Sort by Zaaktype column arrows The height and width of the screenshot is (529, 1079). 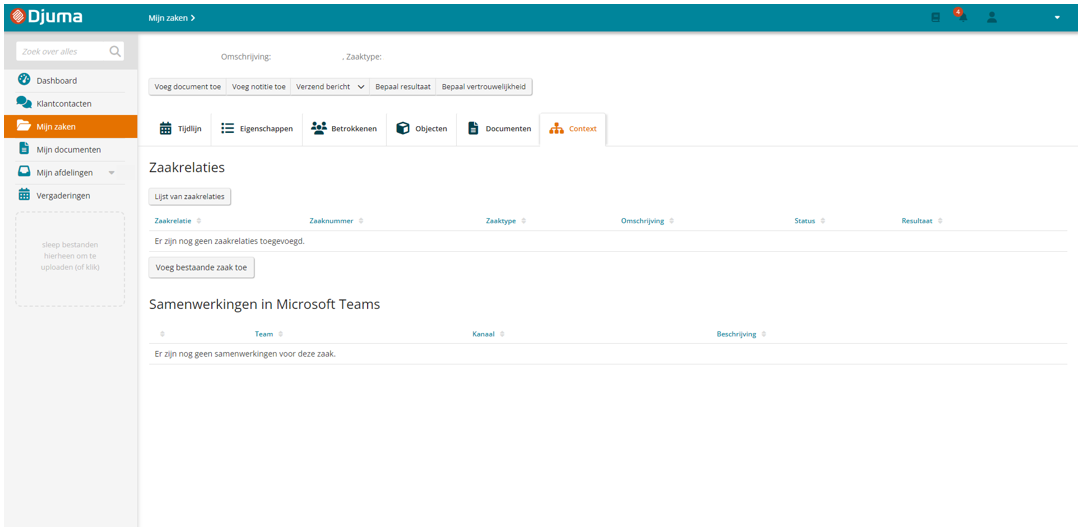(524, 221)
